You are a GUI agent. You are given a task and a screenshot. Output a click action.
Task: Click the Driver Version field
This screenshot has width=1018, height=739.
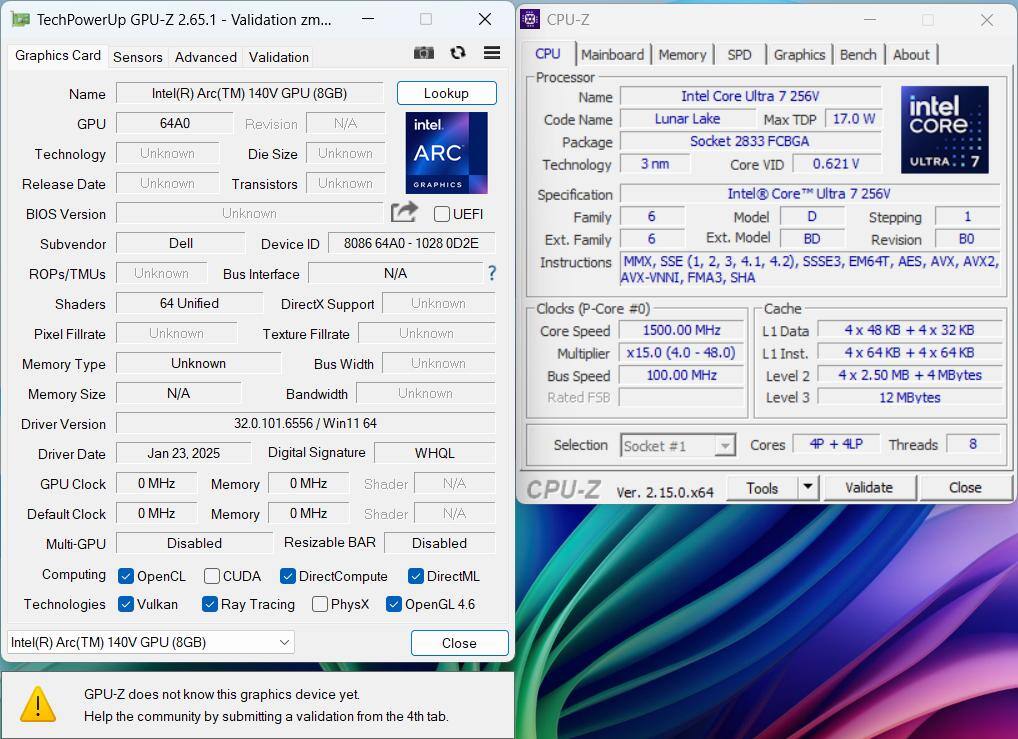point(305,423)
